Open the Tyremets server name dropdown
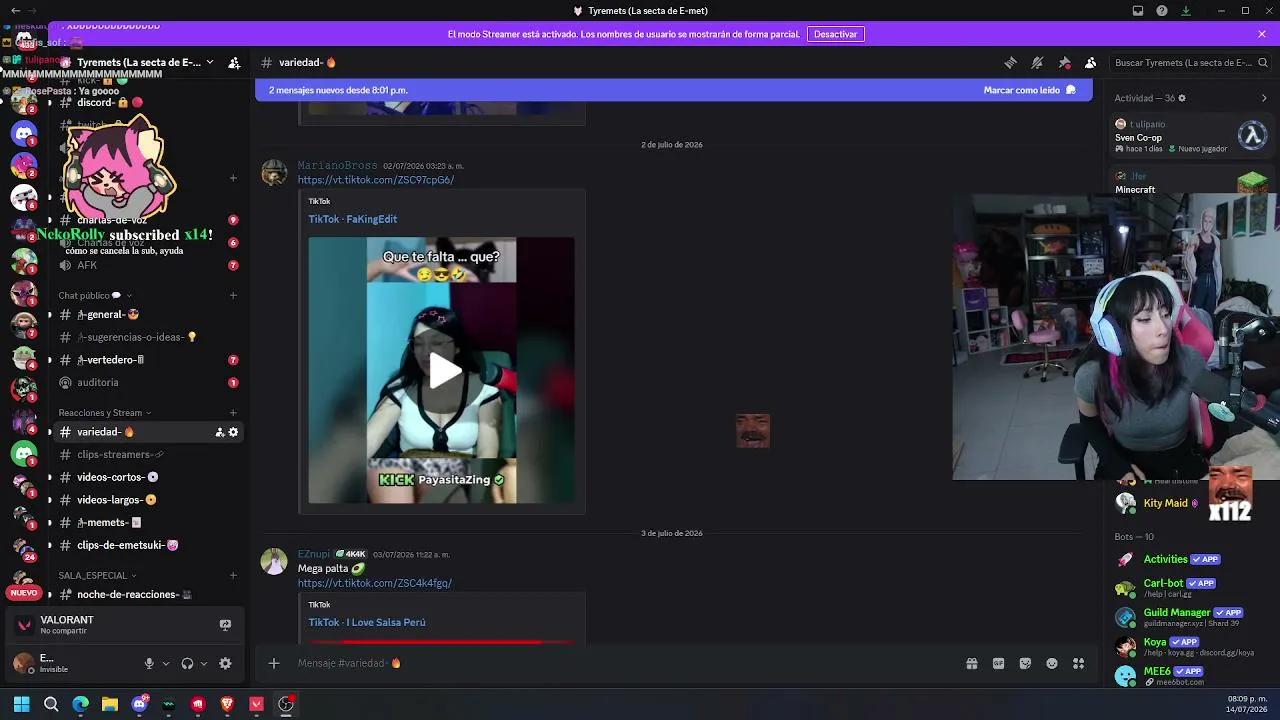 pos(145,62)
